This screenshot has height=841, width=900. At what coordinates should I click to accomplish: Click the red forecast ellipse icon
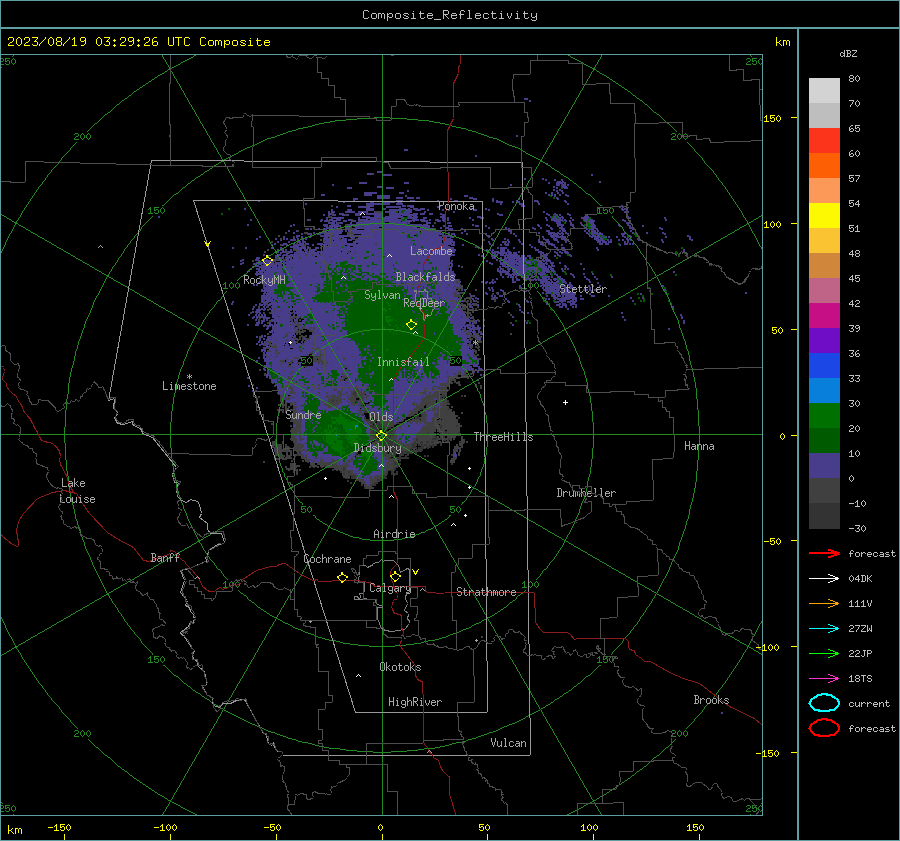(x=824, y=728)
